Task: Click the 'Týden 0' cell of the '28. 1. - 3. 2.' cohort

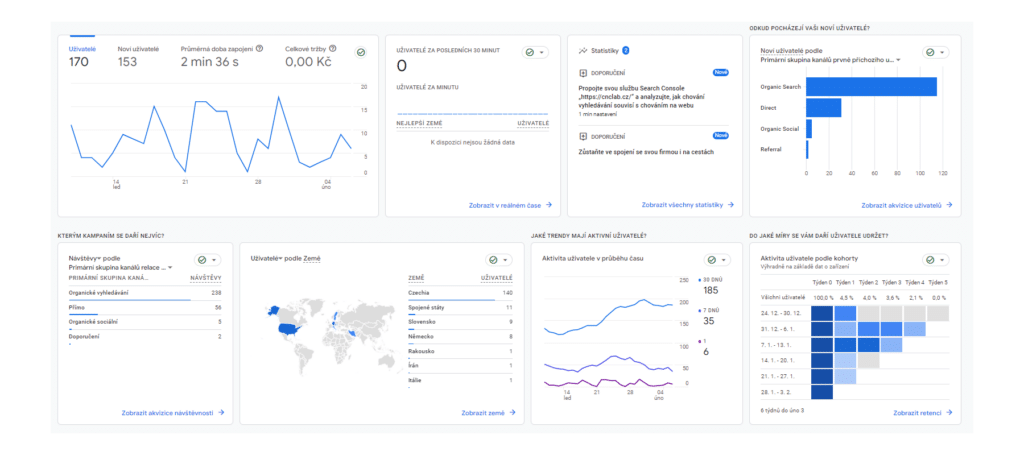Action: [822, 392]
